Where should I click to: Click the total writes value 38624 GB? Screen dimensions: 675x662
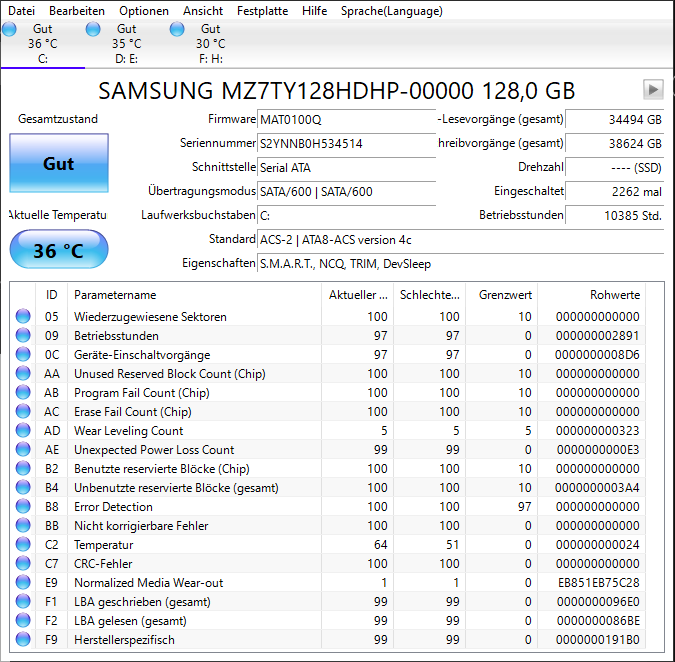[x=615, y=143]
